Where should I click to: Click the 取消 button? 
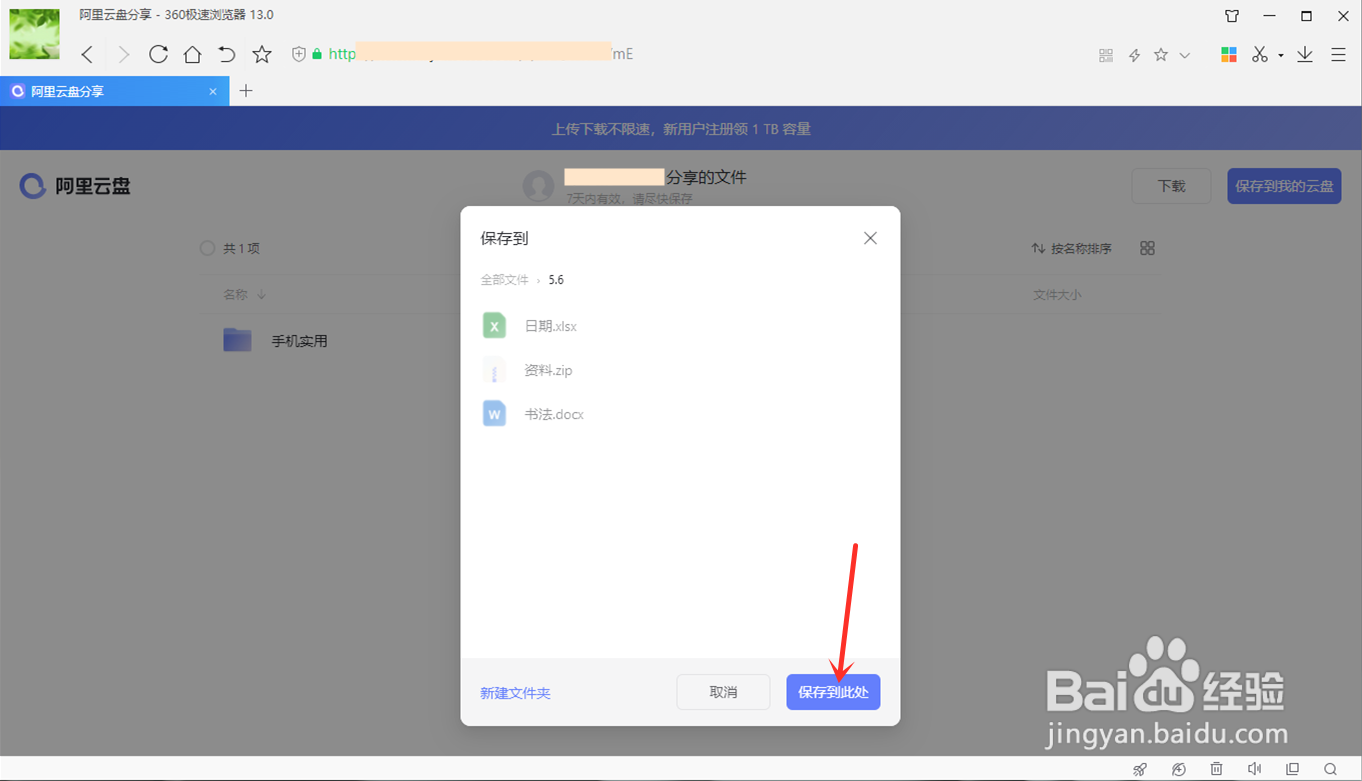coord(723,692)
